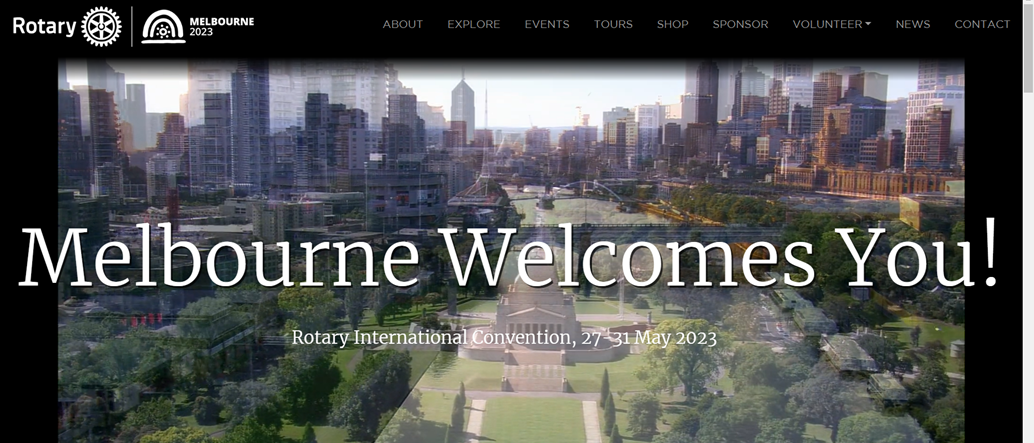Click the Rotary International Convention date text
This screenshot has width=1034, height=443.
coord(504,337)
